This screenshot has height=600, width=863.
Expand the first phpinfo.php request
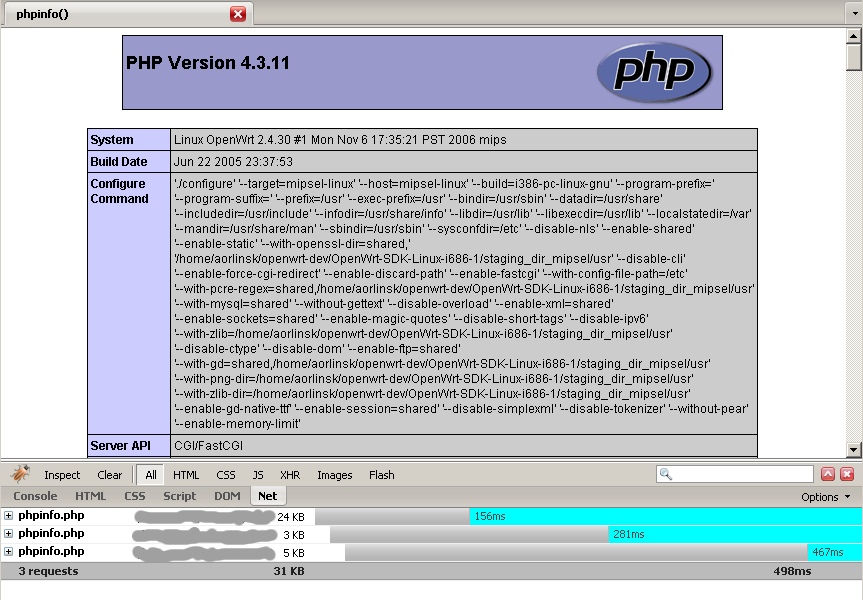tap(9, 516)
